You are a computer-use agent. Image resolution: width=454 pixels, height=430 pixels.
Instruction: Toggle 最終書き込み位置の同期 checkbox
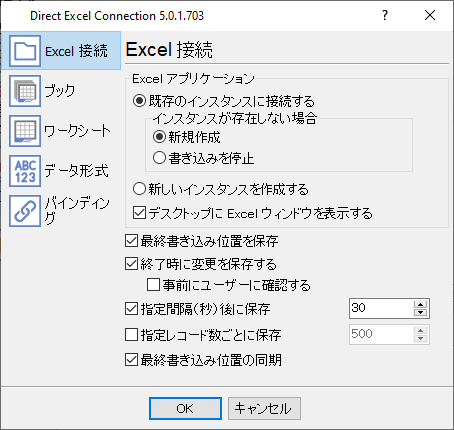(131, 360)
